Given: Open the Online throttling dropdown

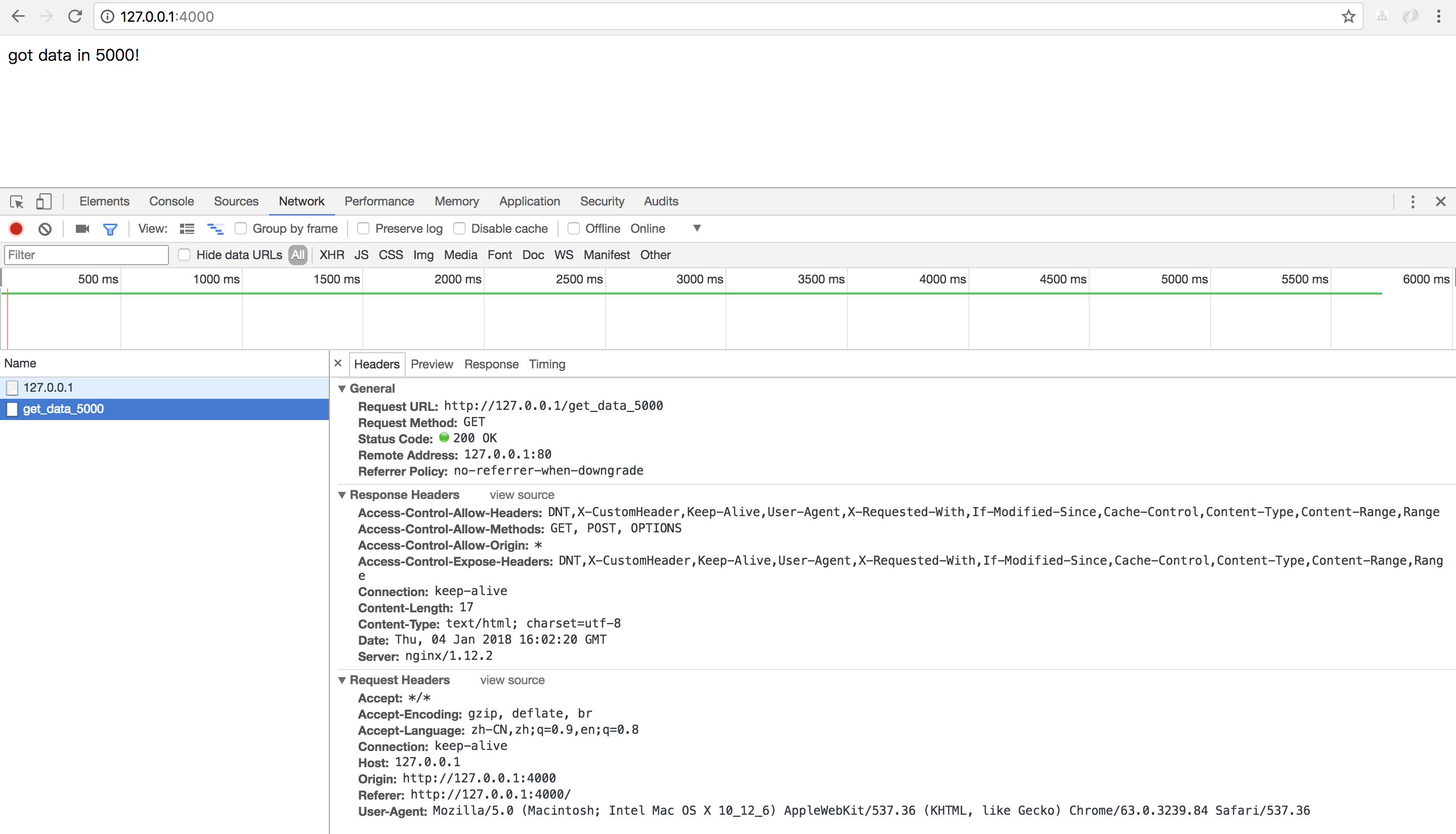Looking at the screenshot, I should click(x=696, y=229).
